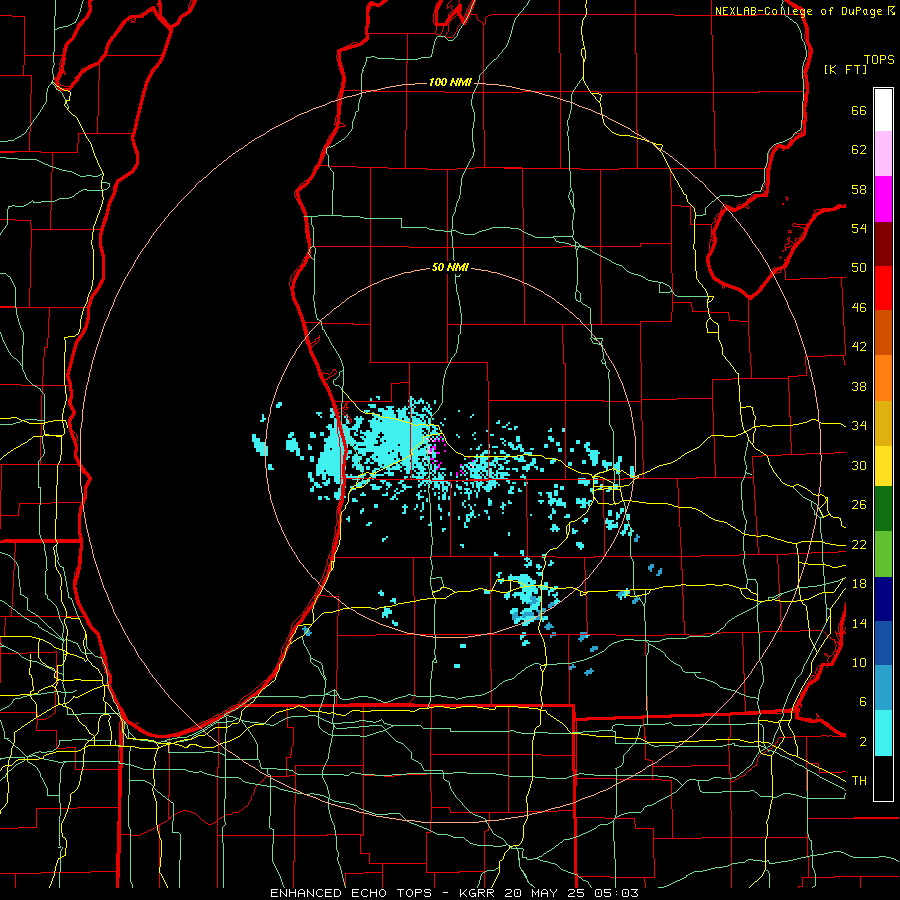Click the '10' legend value label
900x900 pixels.
[859, 662]
